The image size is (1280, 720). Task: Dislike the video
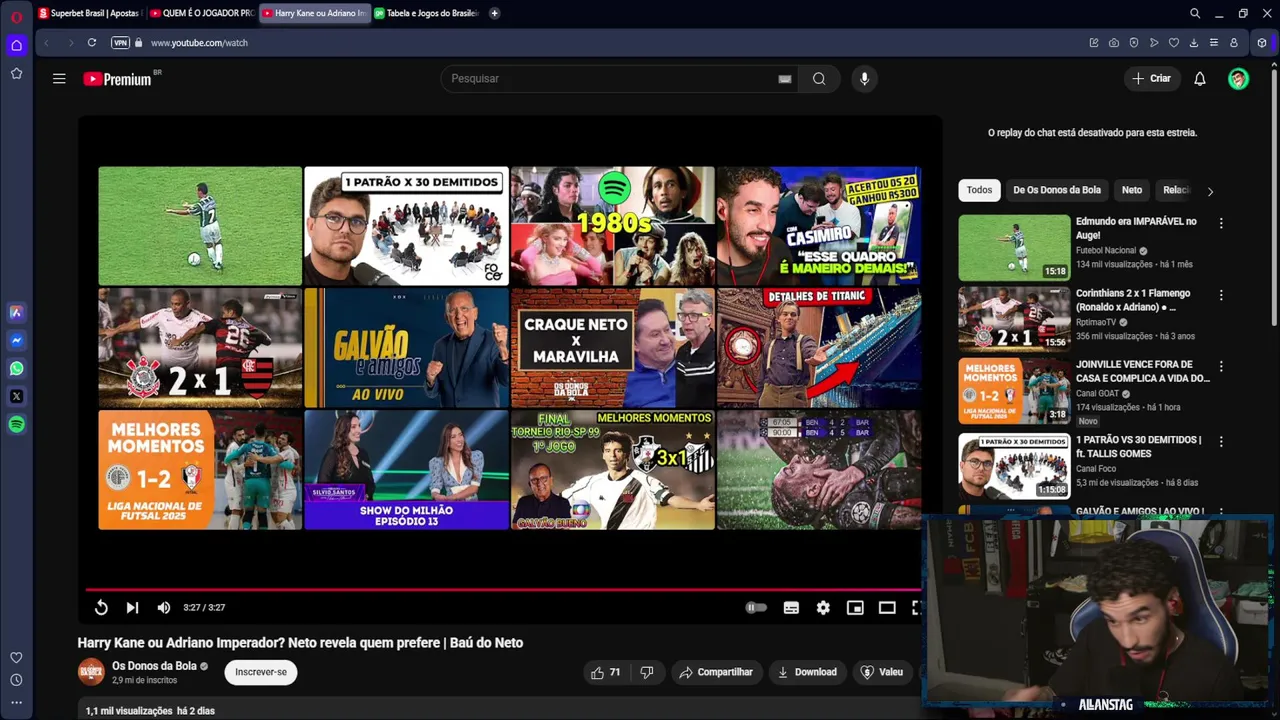point(647,672)
